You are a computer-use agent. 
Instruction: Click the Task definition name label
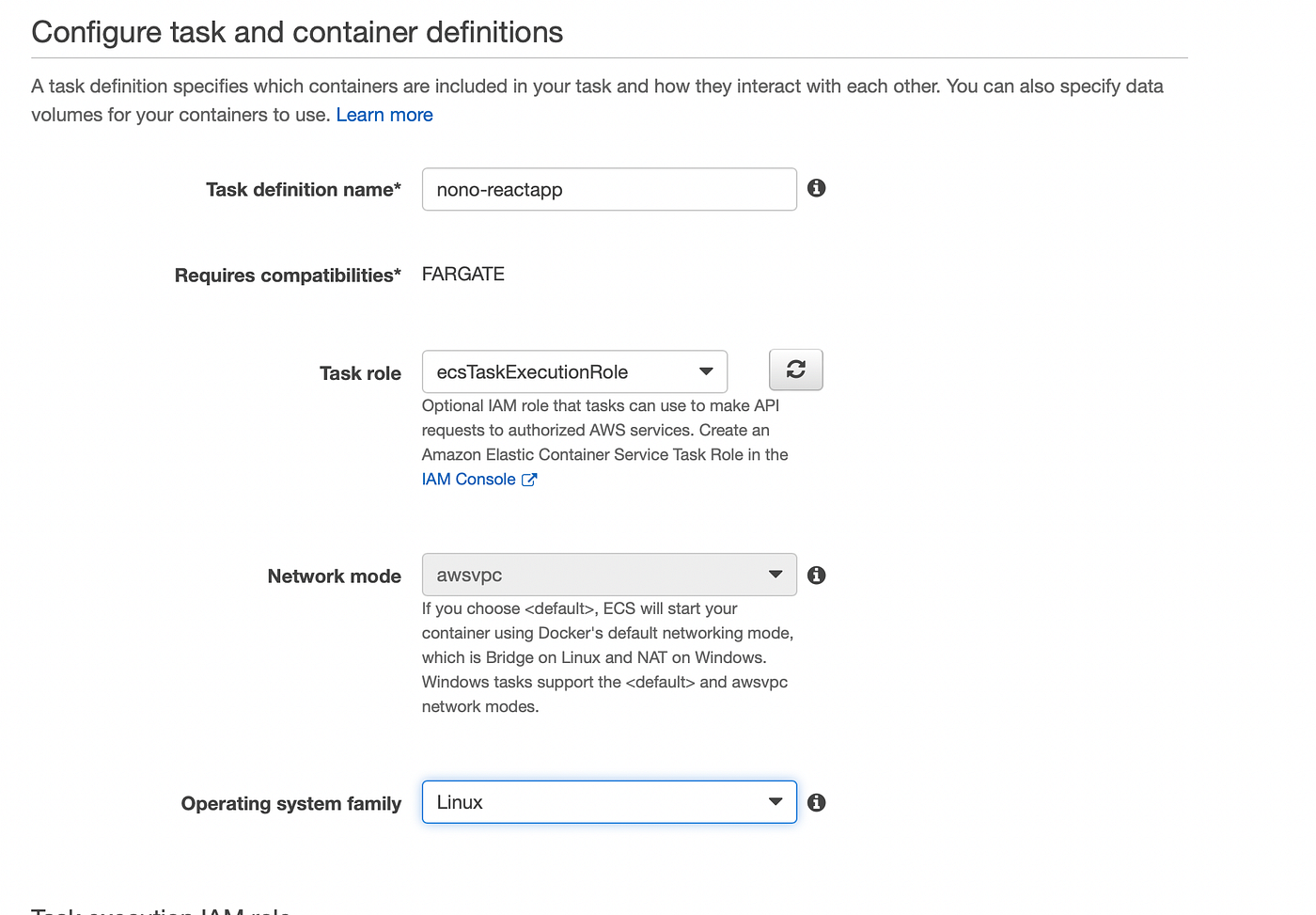303,190
